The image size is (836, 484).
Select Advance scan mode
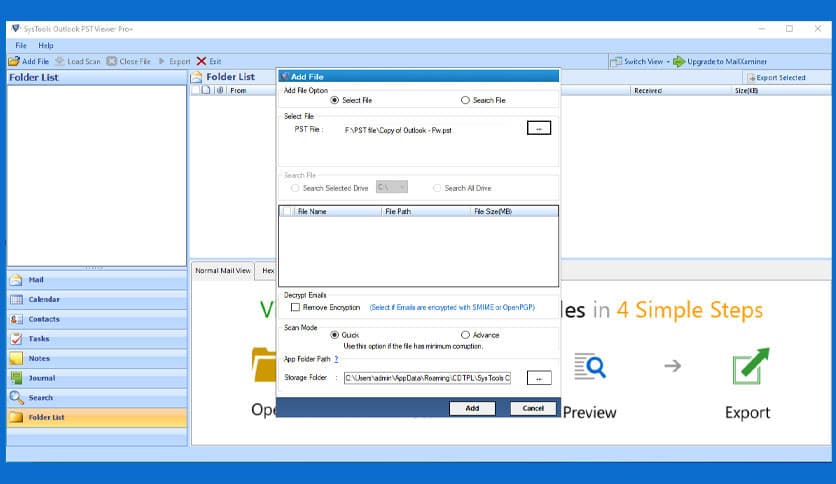(x=465, y=335)
